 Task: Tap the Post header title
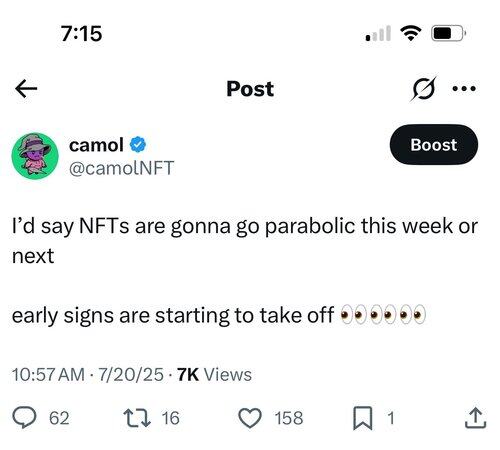[x=250, y=89]
